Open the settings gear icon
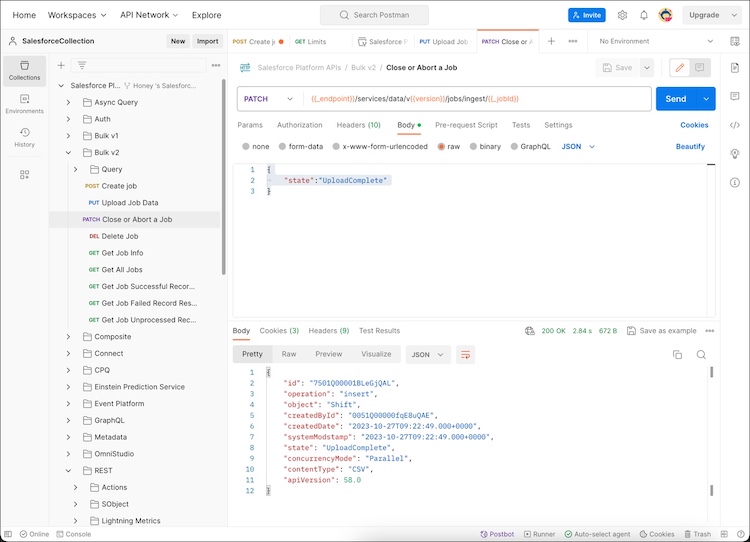 622,15
